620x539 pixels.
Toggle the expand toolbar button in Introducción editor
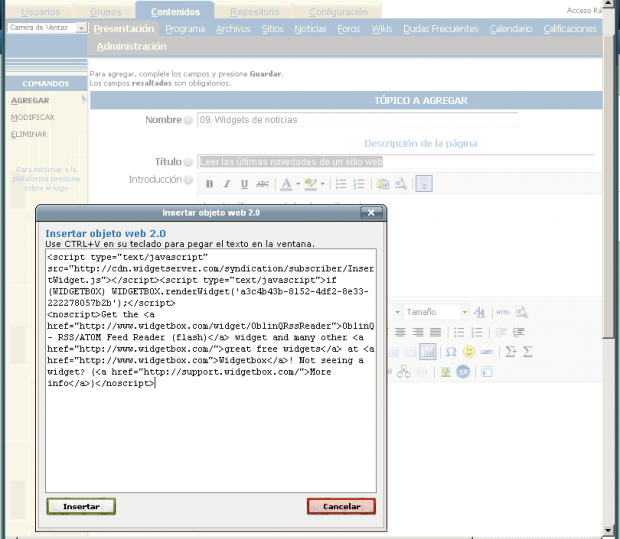click(x=424, y=183)
